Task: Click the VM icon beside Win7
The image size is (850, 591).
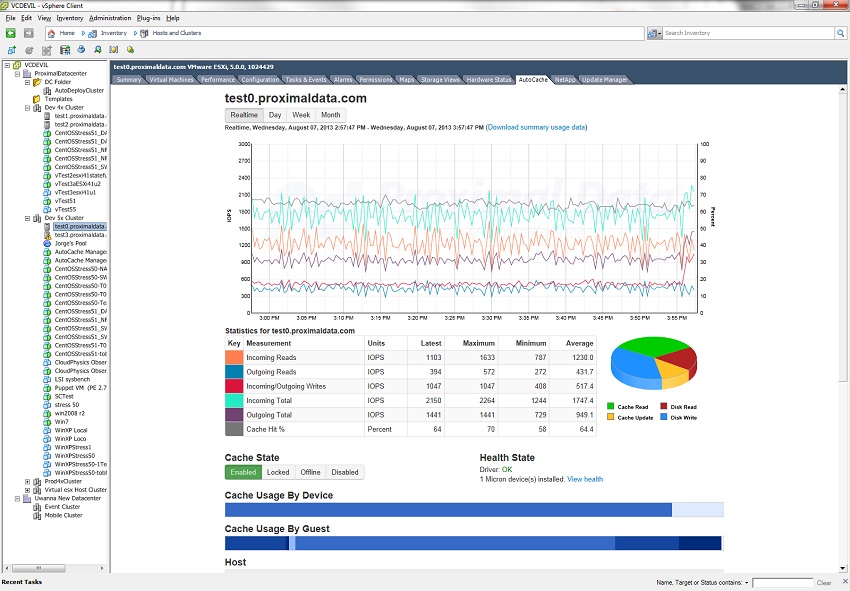Action: pos(47,422)
